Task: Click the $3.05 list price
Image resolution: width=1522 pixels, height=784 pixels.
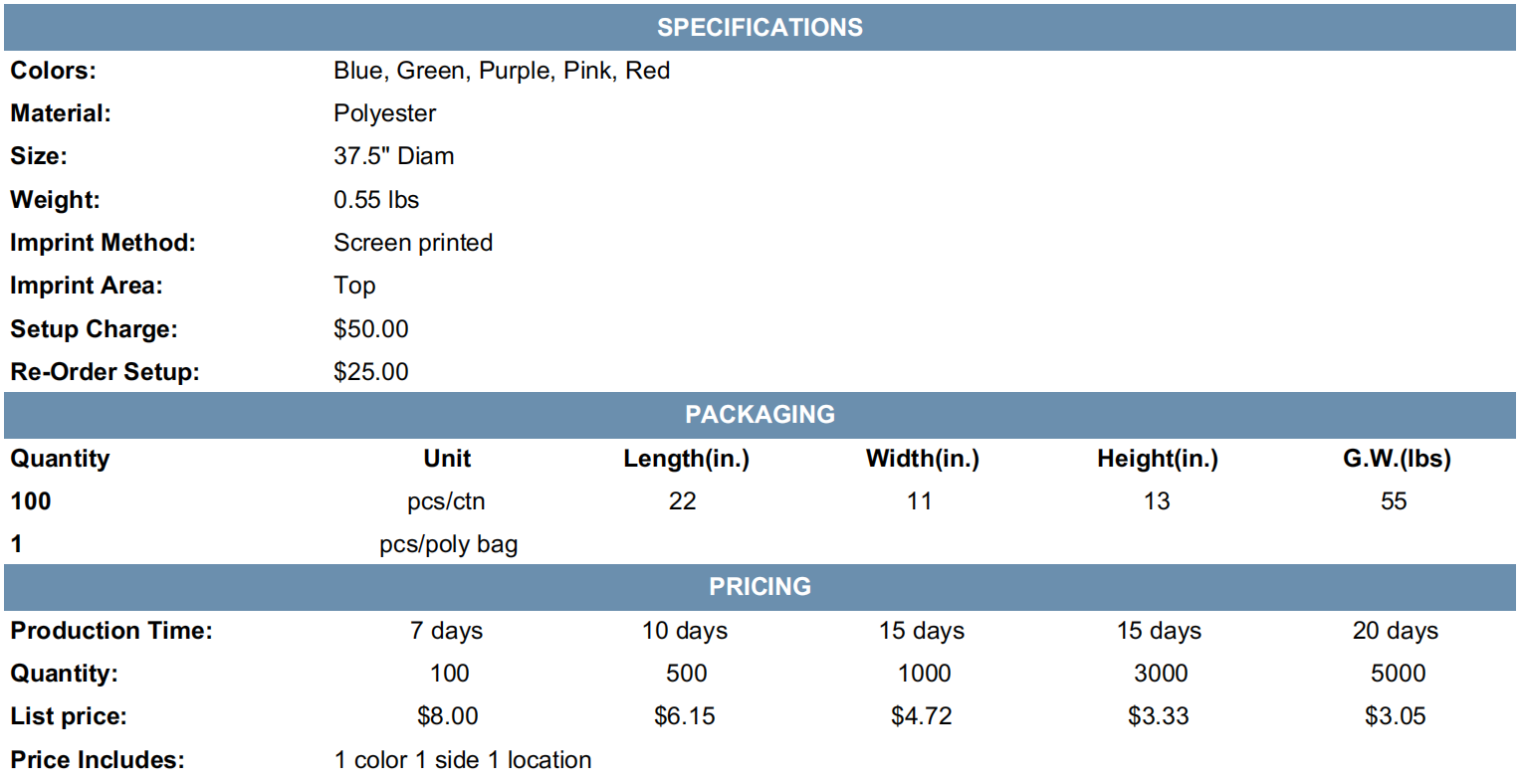Action: [x=1396, y=716]
